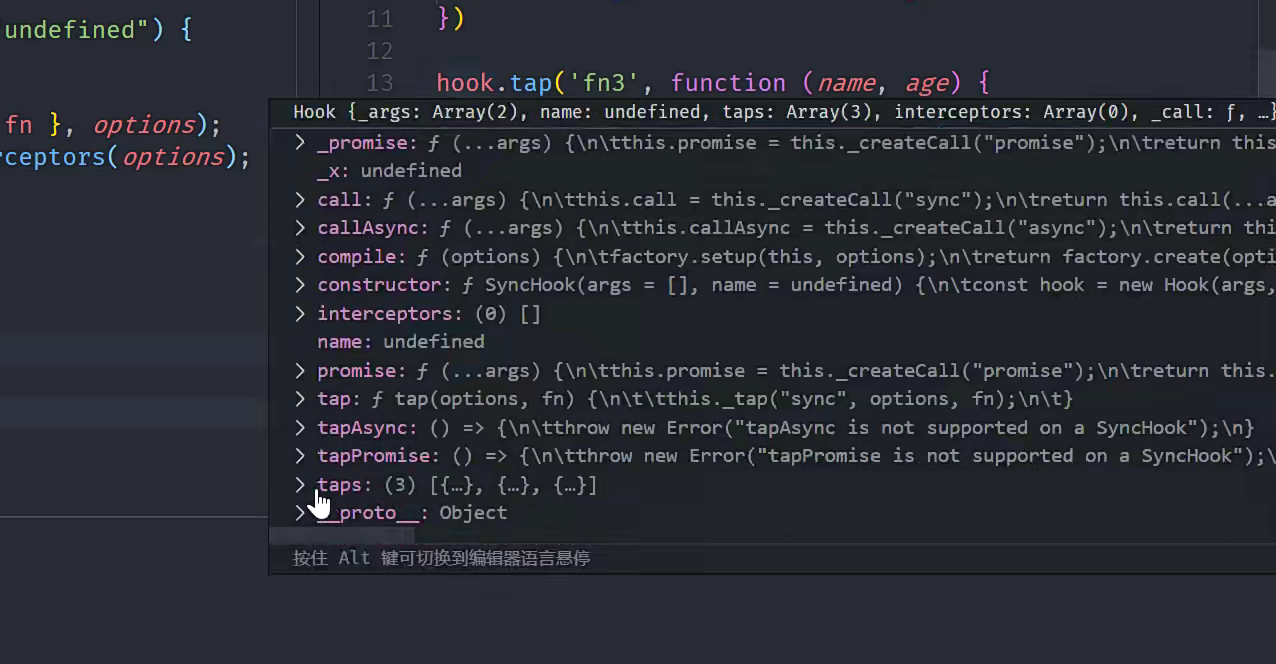This screenshot has width=1276, height=664.
Task: Click the age parameter on line 13
Action: coord(925,83)
